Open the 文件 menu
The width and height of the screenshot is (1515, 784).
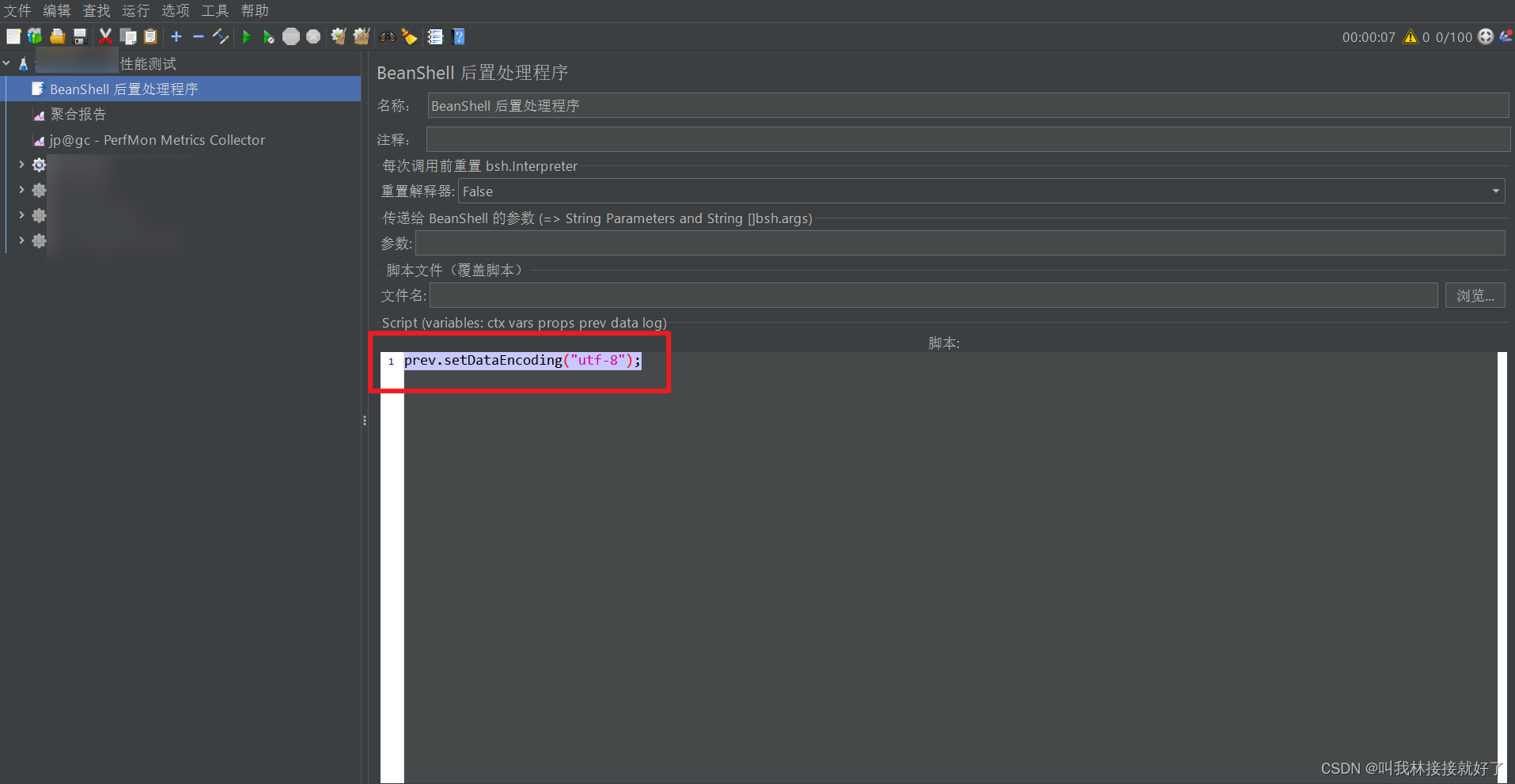click(x=17, y=10)
